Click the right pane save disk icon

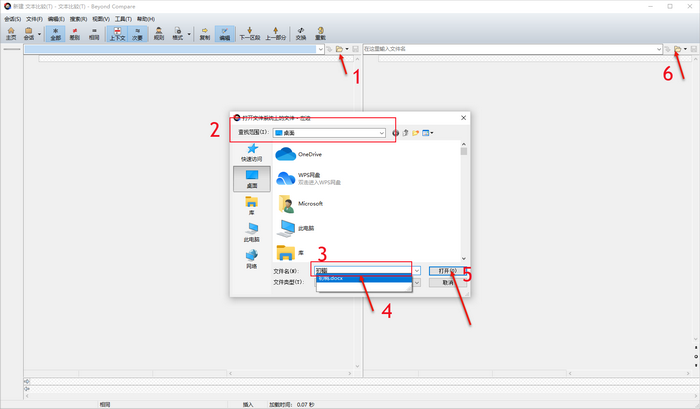pos(694,49)
